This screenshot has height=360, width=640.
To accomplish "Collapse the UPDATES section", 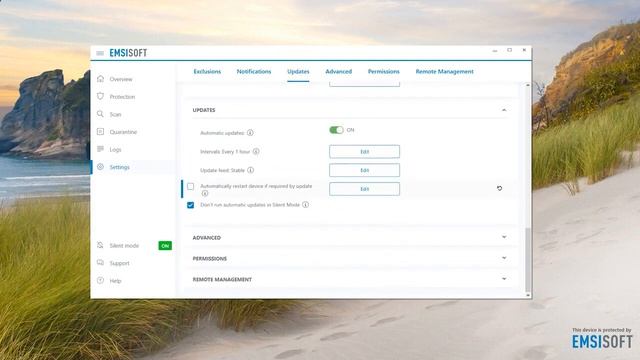I will point(504,110).
